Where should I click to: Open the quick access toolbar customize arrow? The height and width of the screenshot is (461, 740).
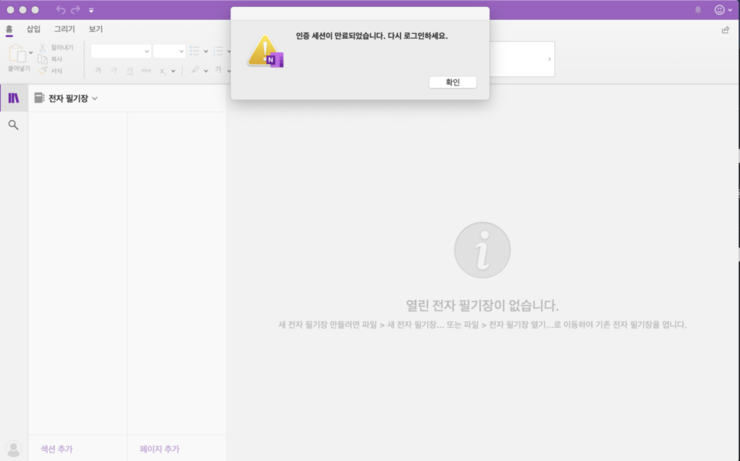tap(91, 10)
